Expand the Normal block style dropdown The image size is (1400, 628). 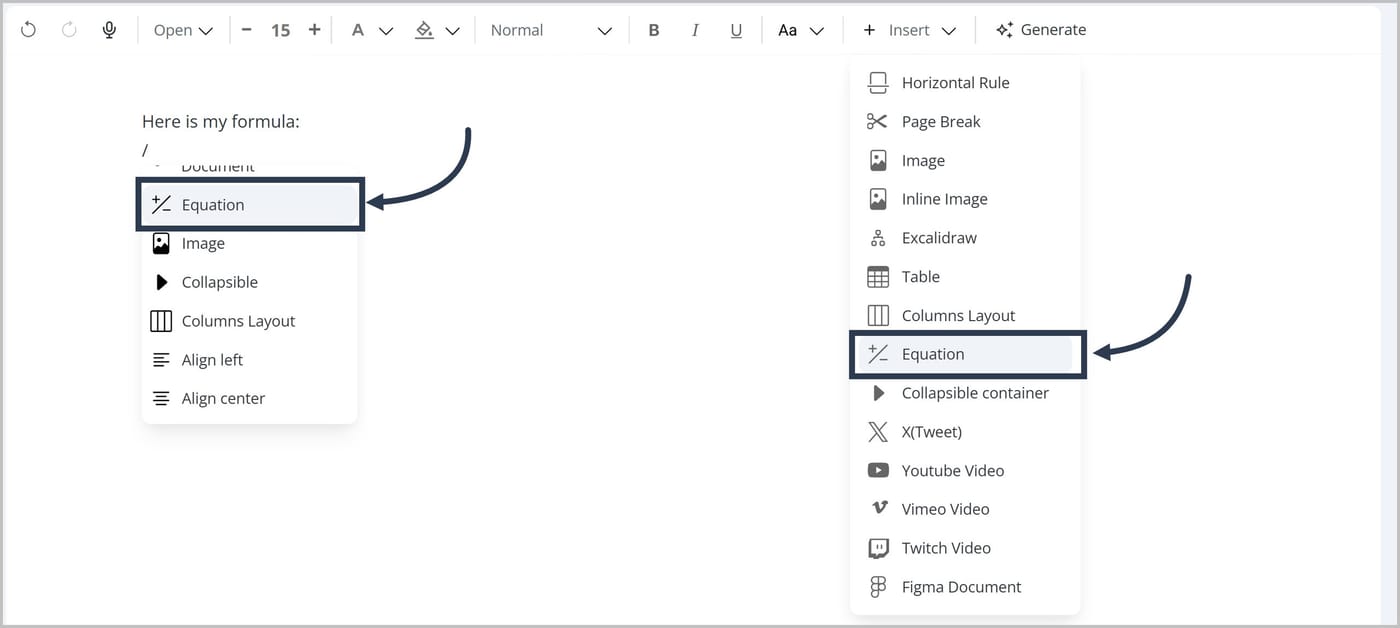tap(551, 30)
